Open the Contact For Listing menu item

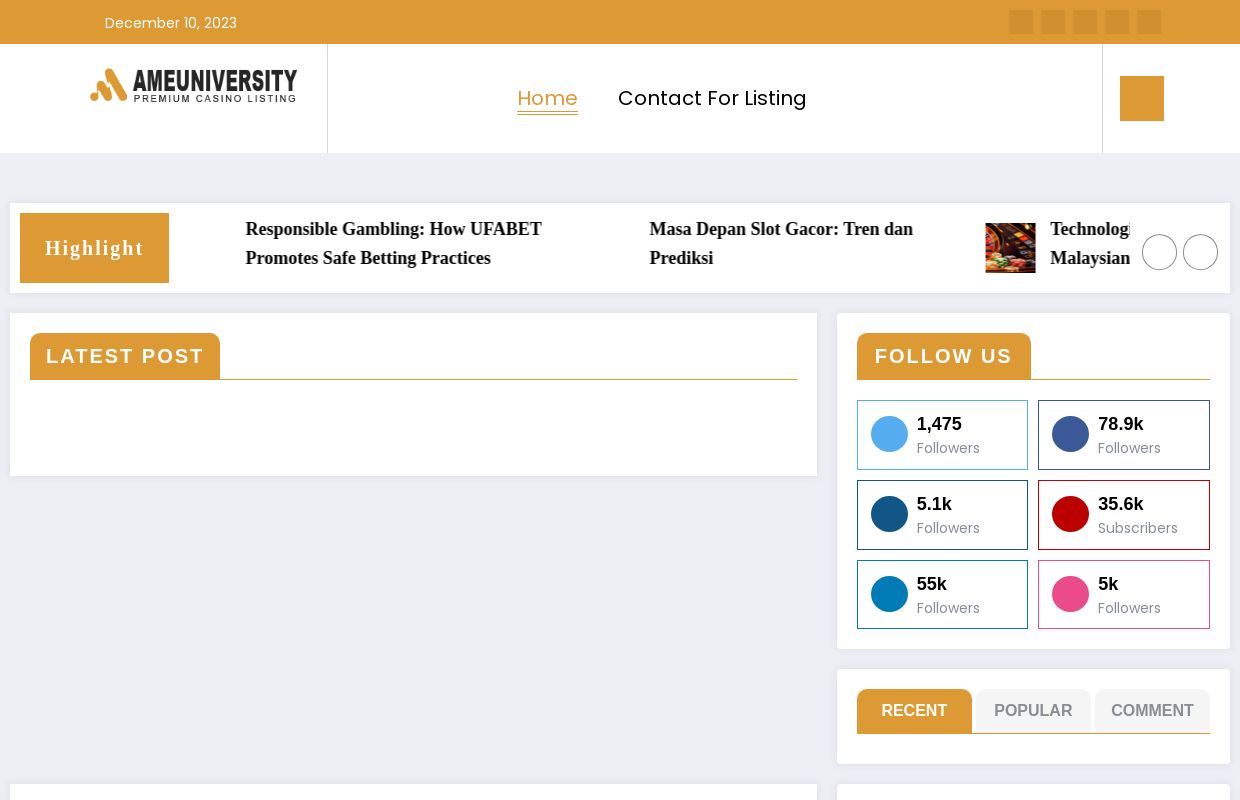[712, 98]
